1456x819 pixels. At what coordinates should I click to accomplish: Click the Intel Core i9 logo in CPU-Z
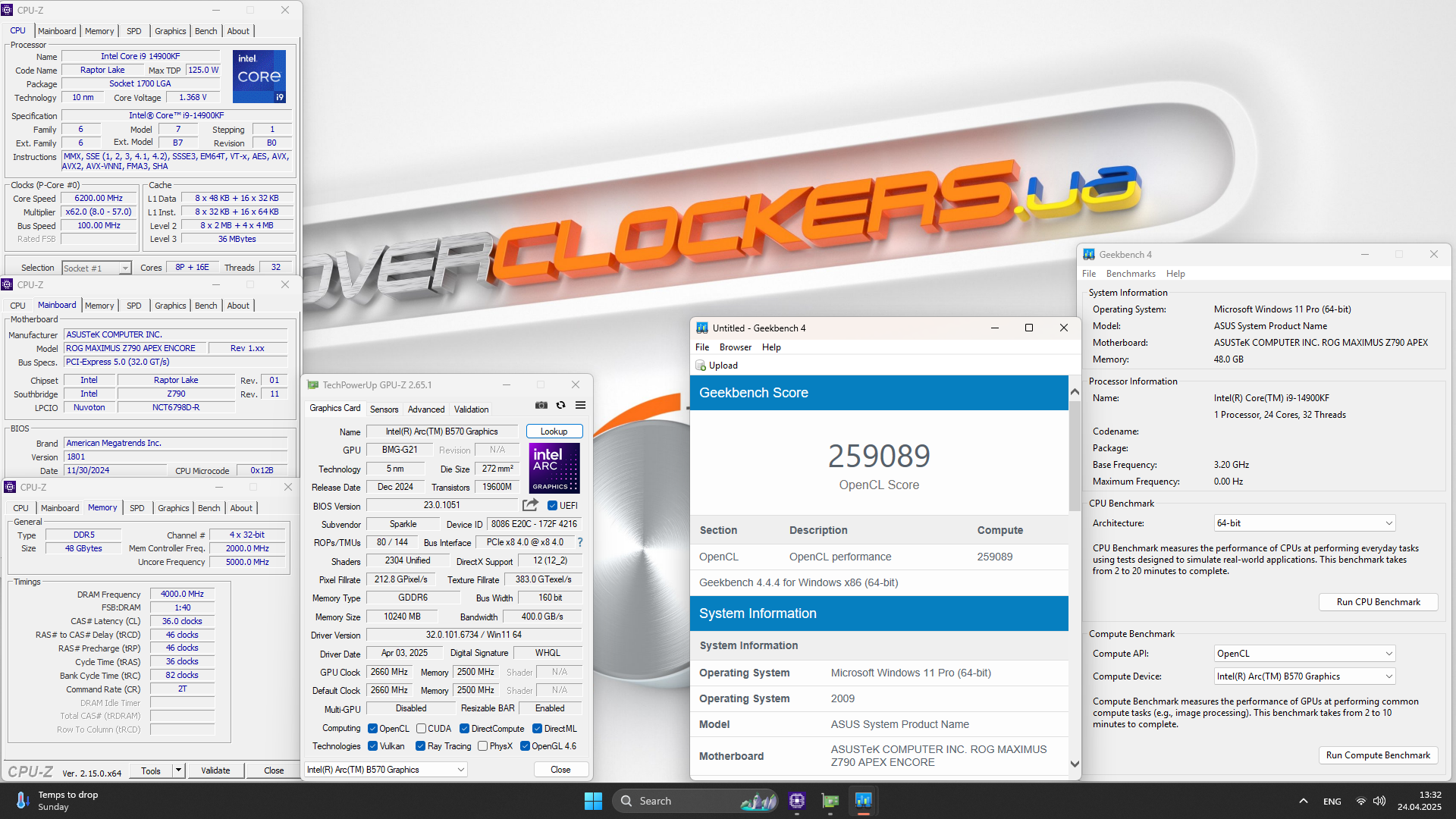[259, 77]
